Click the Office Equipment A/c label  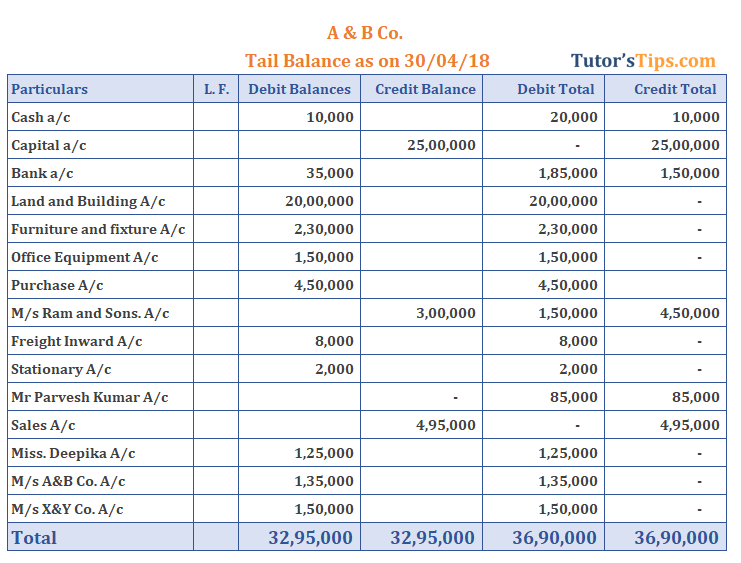[85, 257]
